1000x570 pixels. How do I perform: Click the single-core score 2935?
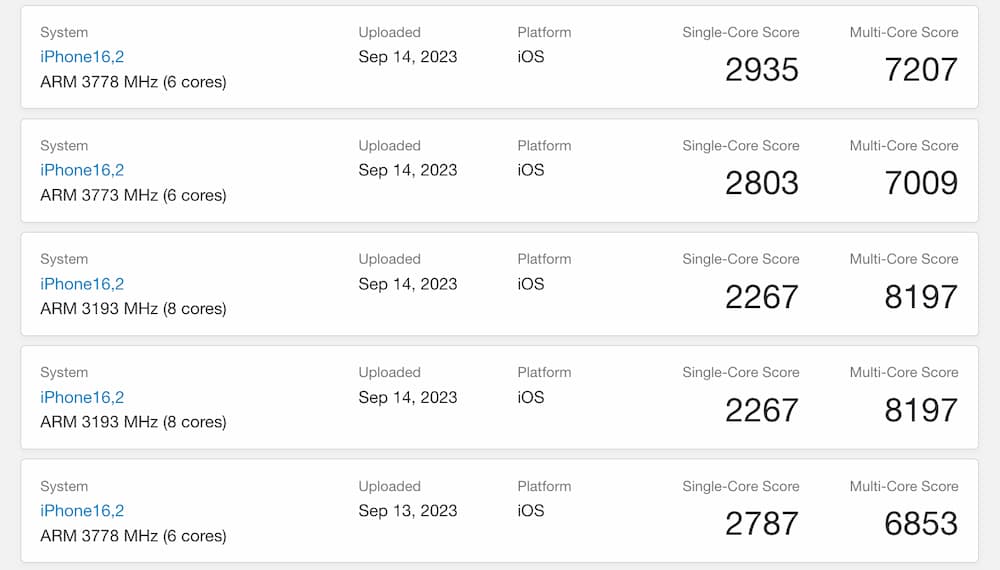(x=761, y=69)
